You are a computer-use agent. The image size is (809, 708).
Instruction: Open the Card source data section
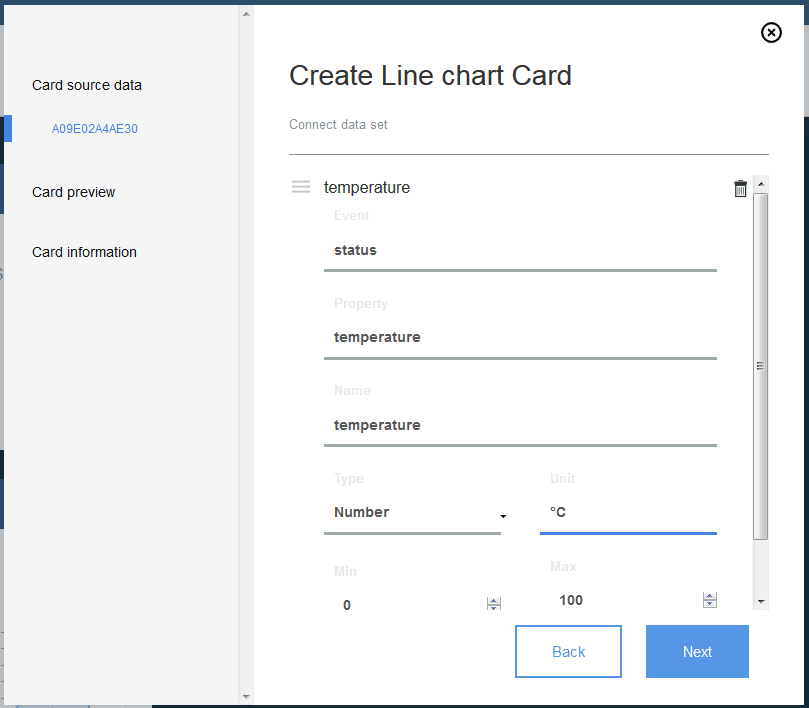(x=86, y=85)
